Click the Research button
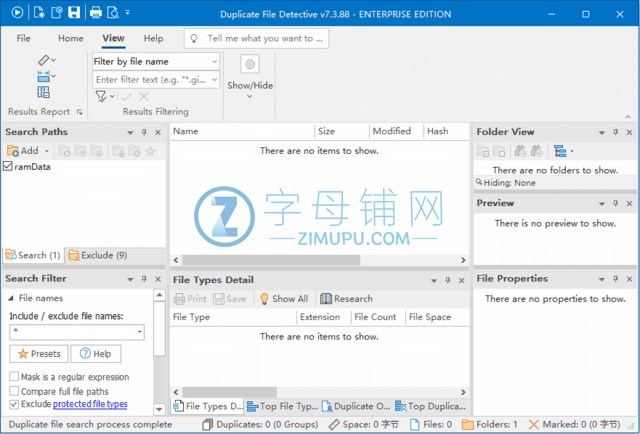Viewport: 640px width, 434px height. coord(346,299)
